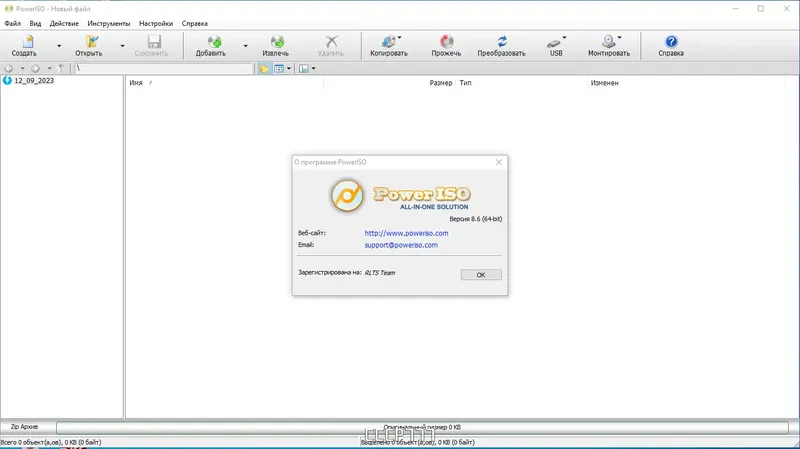The image size is (800, 449).
Task: Open the Forward history dropdown arrow
Action: pos(49,68)
